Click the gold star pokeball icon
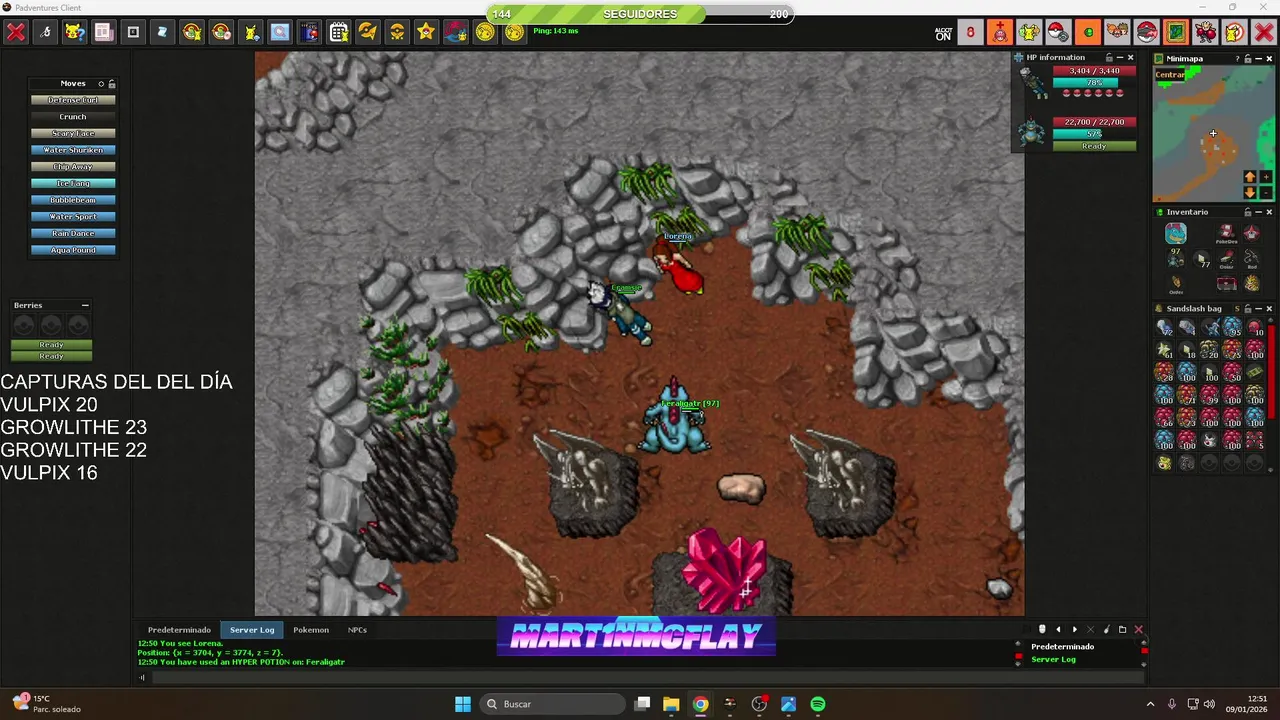 (x=426, y=32)
